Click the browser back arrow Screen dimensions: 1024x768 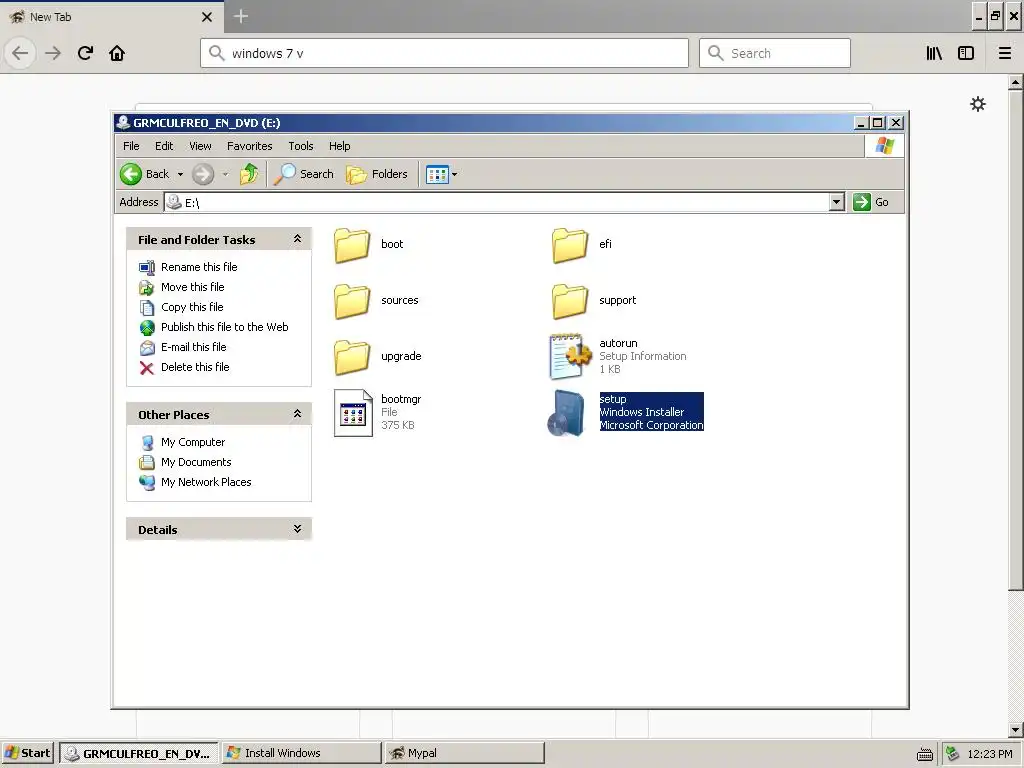(x=20, y=53)
